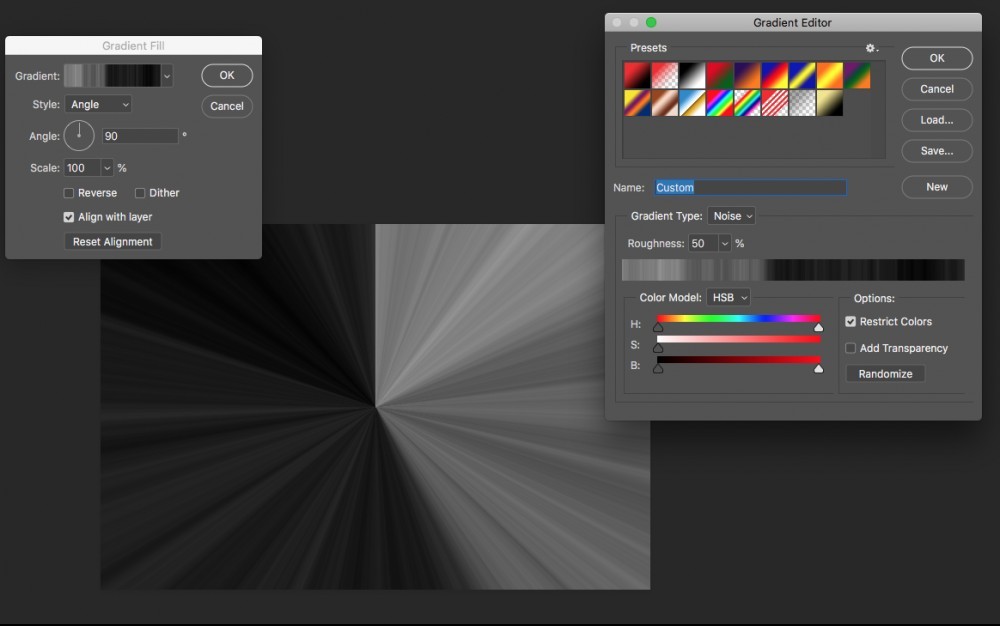This screenshot has height=626, width=1000.
Task: Select the Spectrum rainbow gradient preset
Action: [x=719, y=103]
